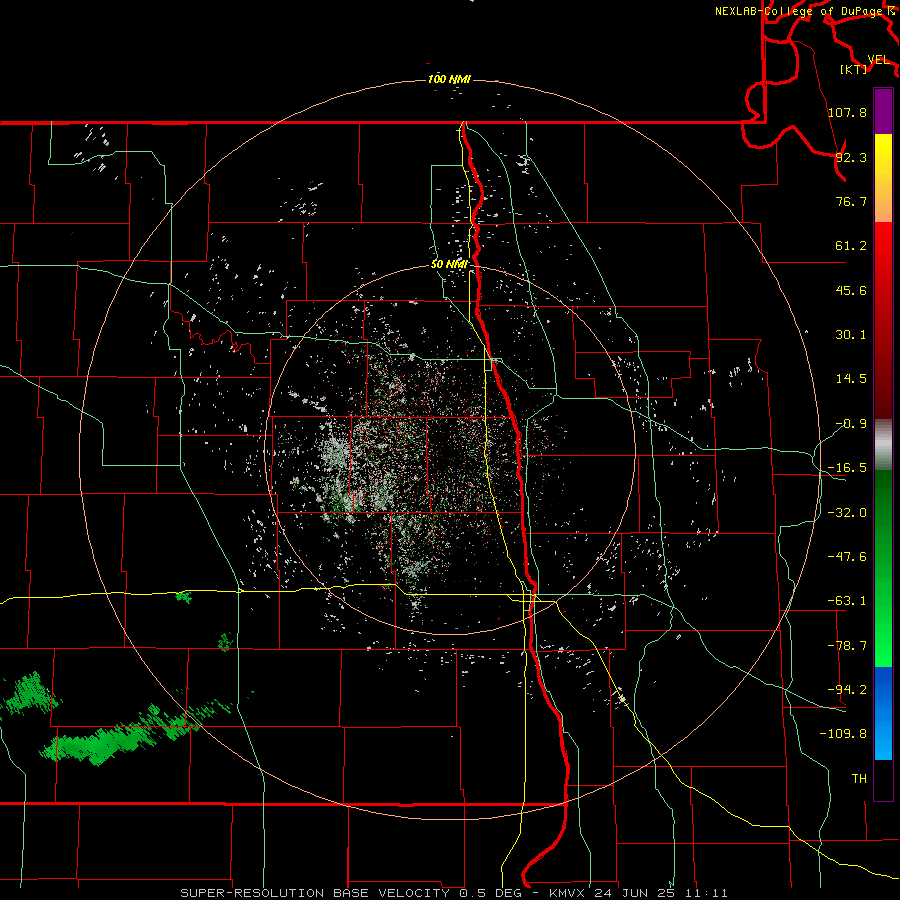Click the TH threshold legend label

pos(859,779)
